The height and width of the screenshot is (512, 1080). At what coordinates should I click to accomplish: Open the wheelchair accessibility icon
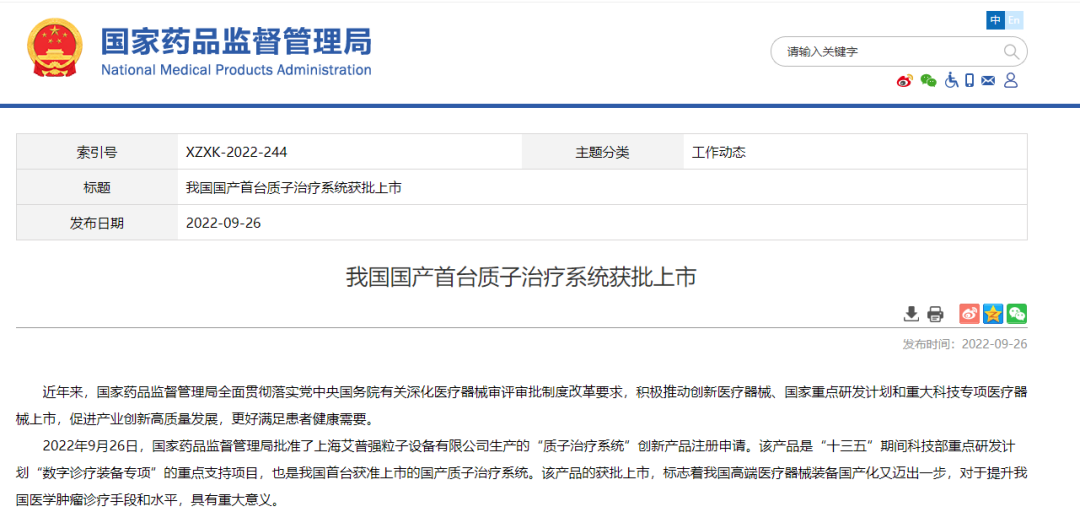click(x=951, y=80)
